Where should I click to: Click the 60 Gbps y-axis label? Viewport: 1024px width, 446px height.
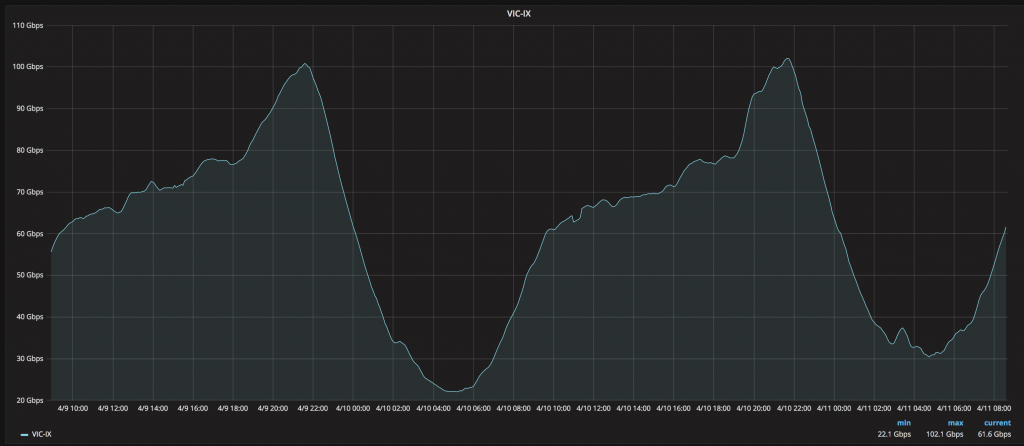tap(29, 233)
